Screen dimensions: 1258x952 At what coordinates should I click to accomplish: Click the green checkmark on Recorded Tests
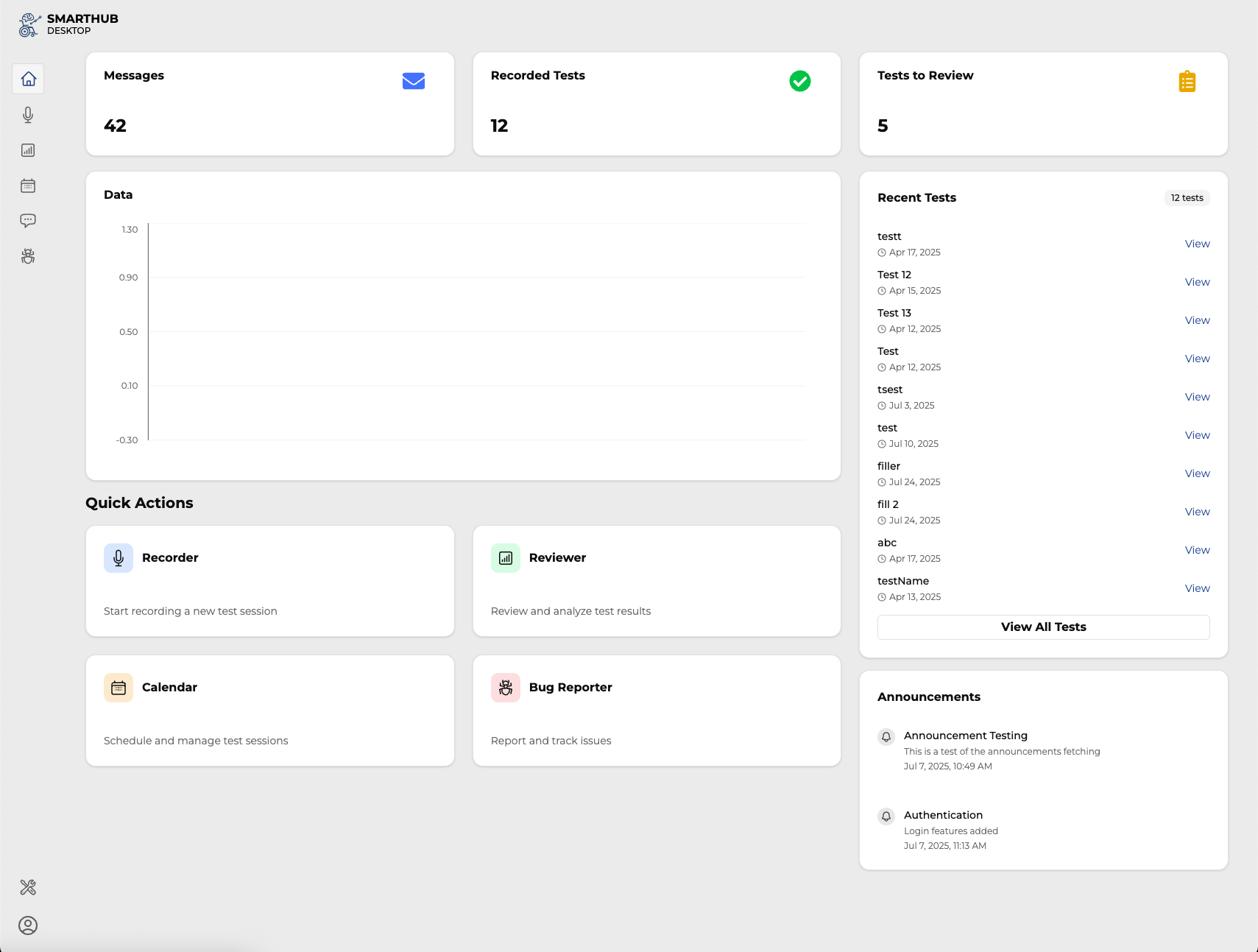pos(800,81)
